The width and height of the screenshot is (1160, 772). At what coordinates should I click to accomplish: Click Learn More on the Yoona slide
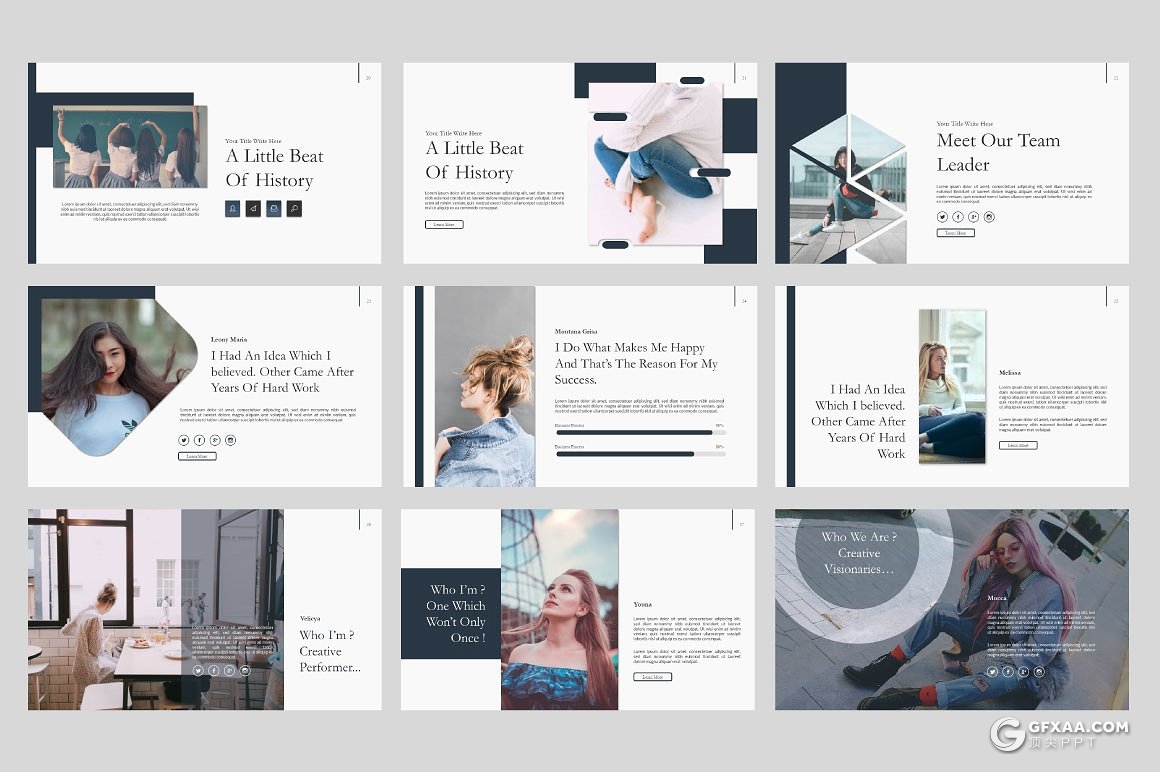pyautogui.click(x=652, y=677)
